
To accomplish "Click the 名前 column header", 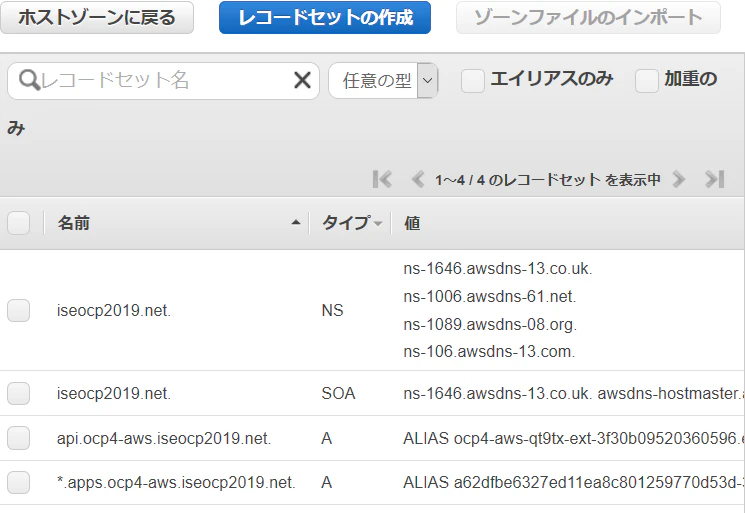I will point(74,223).
